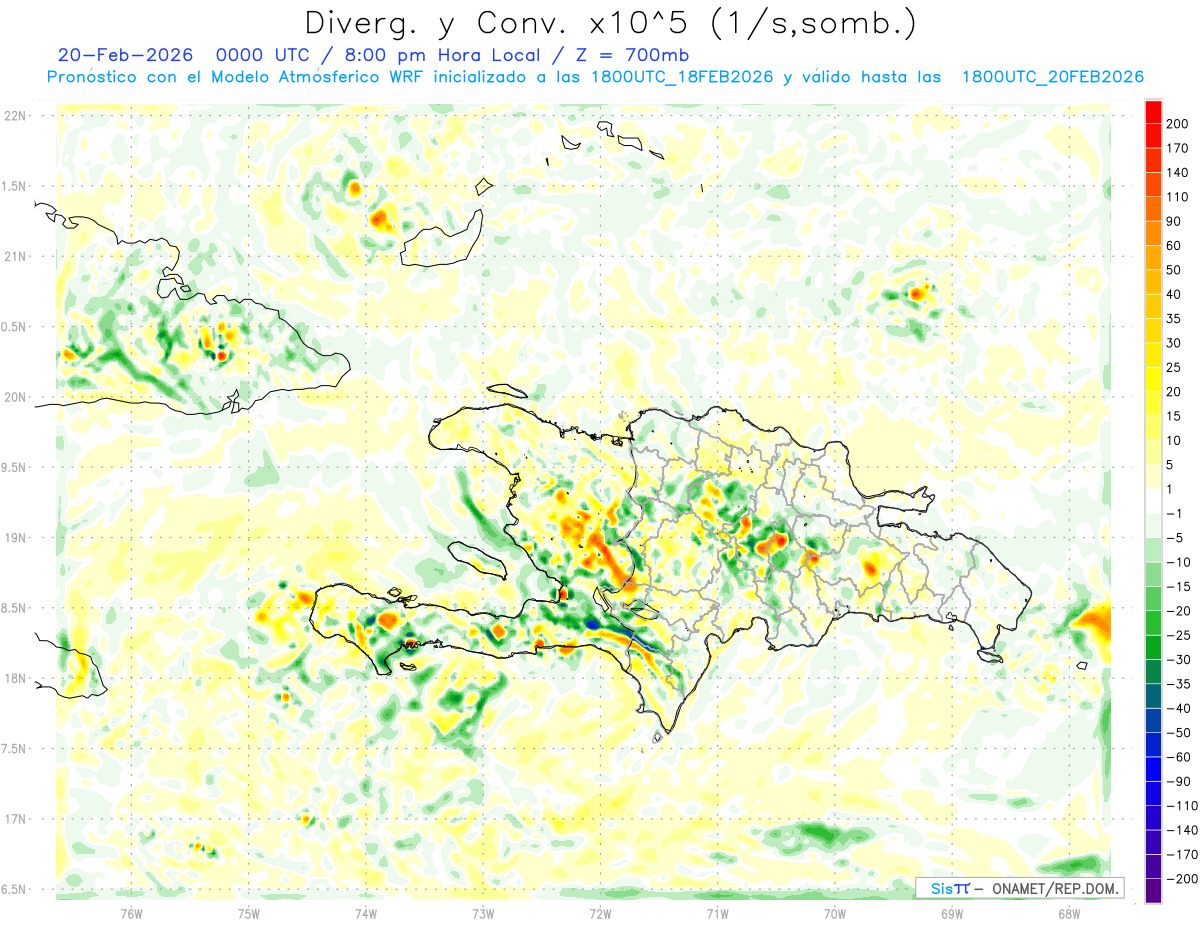Click the 20N latitude label
The width and height of the screenshot is (1200, 927).
(x=16, y=397)
